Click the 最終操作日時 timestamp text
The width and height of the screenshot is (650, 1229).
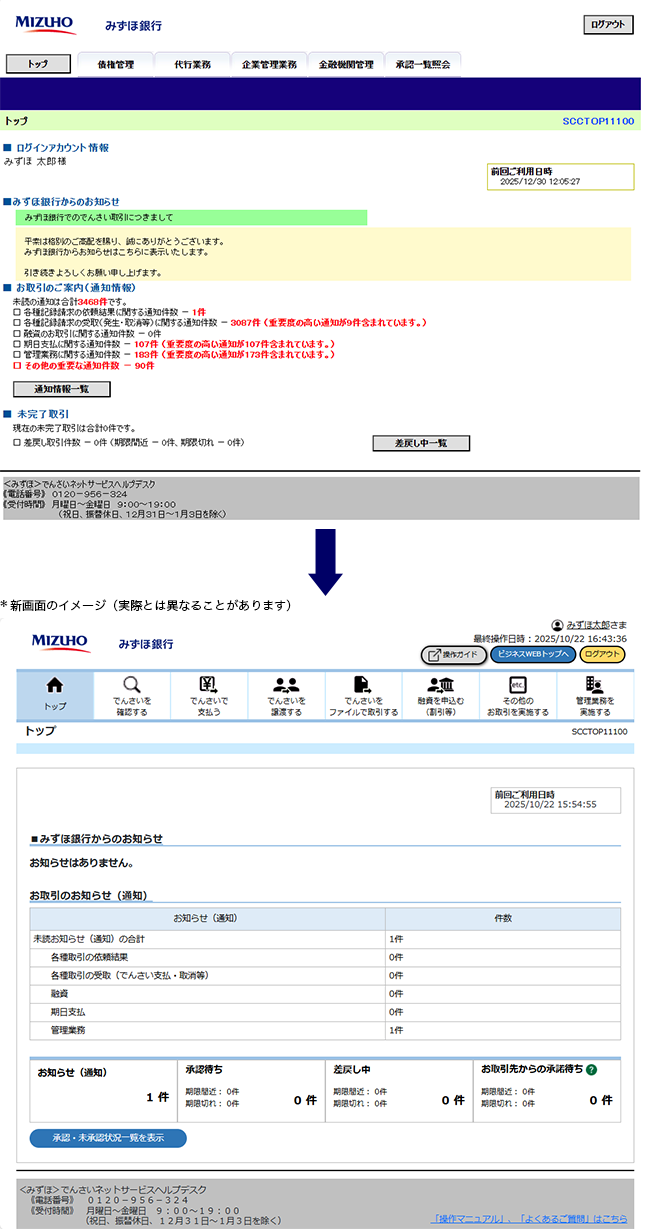(x=550, y=638)
